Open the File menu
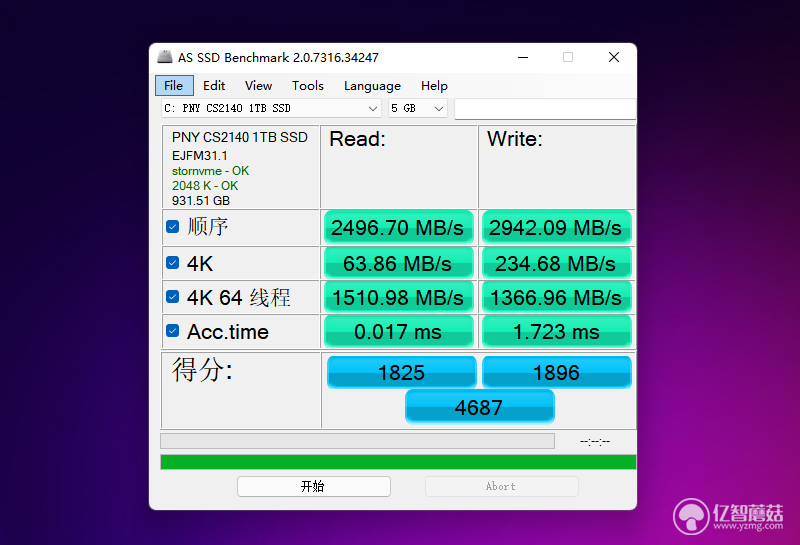Viewport: 800px width, 545px height. click(x=174, y=86)
